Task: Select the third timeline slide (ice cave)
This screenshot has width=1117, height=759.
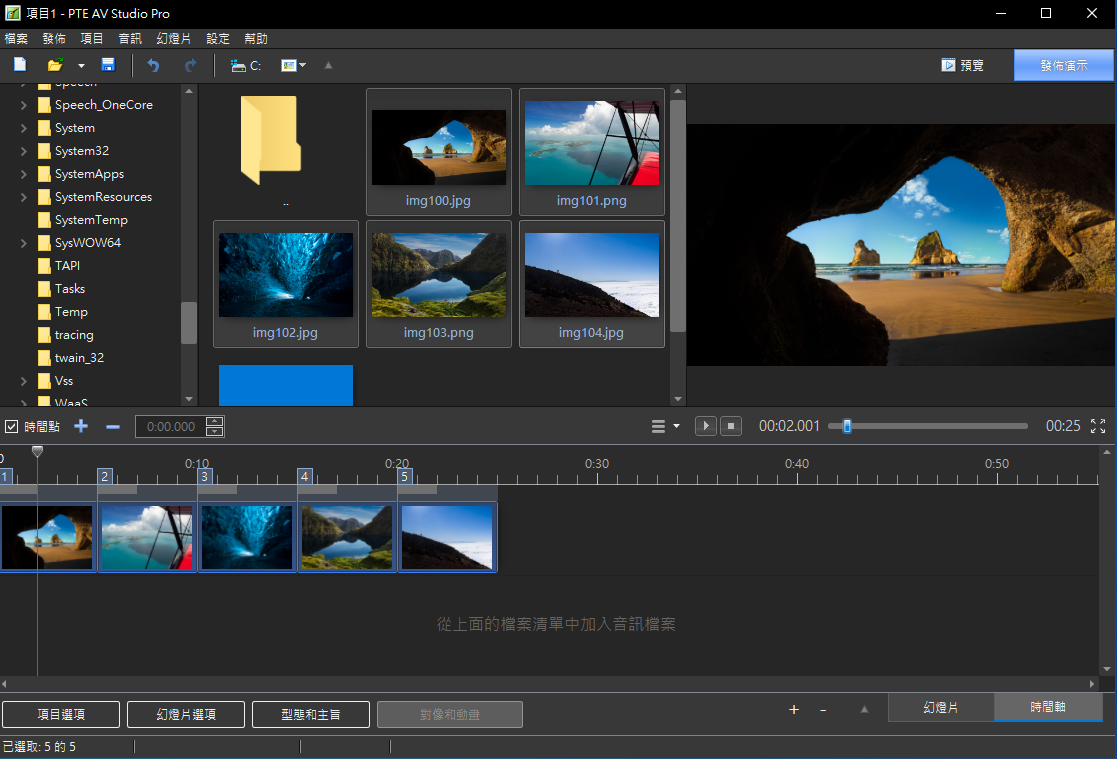Action: [247, 537]
